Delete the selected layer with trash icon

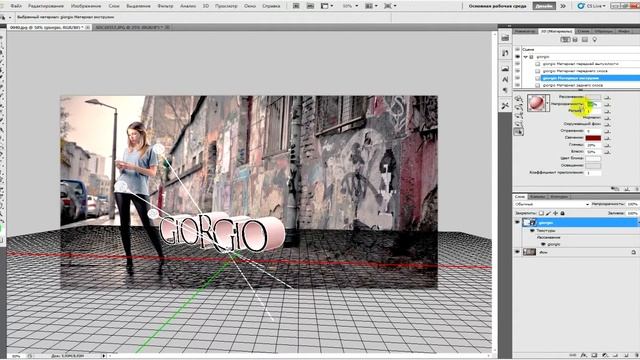(636, 356)
